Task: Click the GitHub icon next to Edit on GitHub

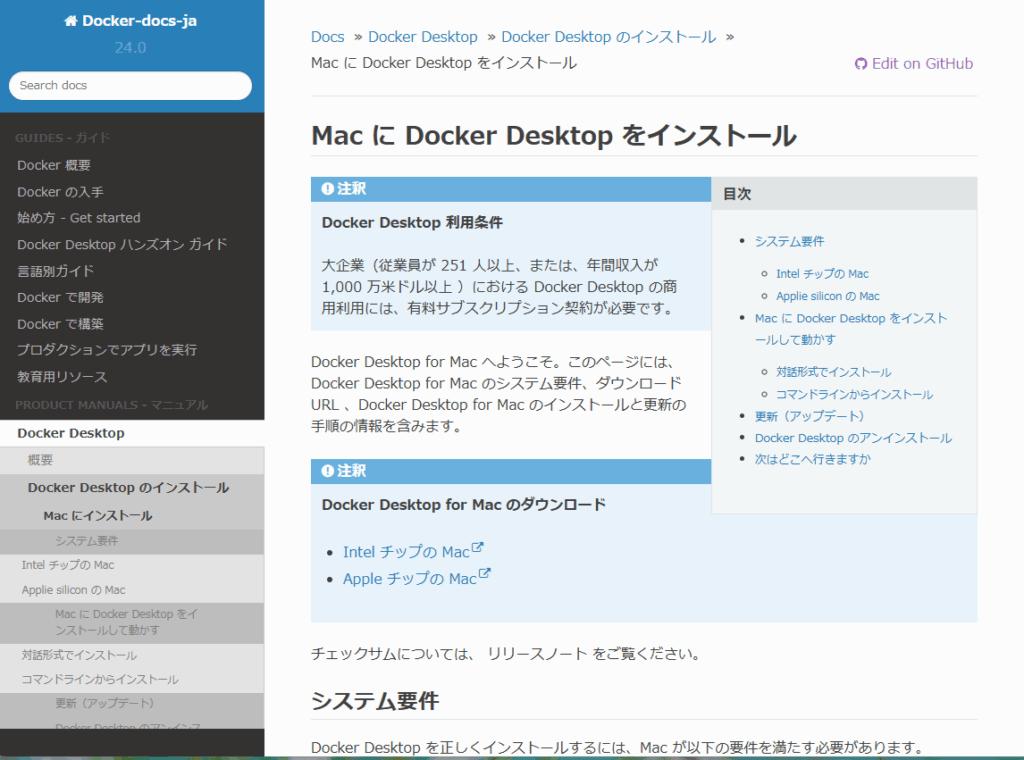Action: coord(861,64)
